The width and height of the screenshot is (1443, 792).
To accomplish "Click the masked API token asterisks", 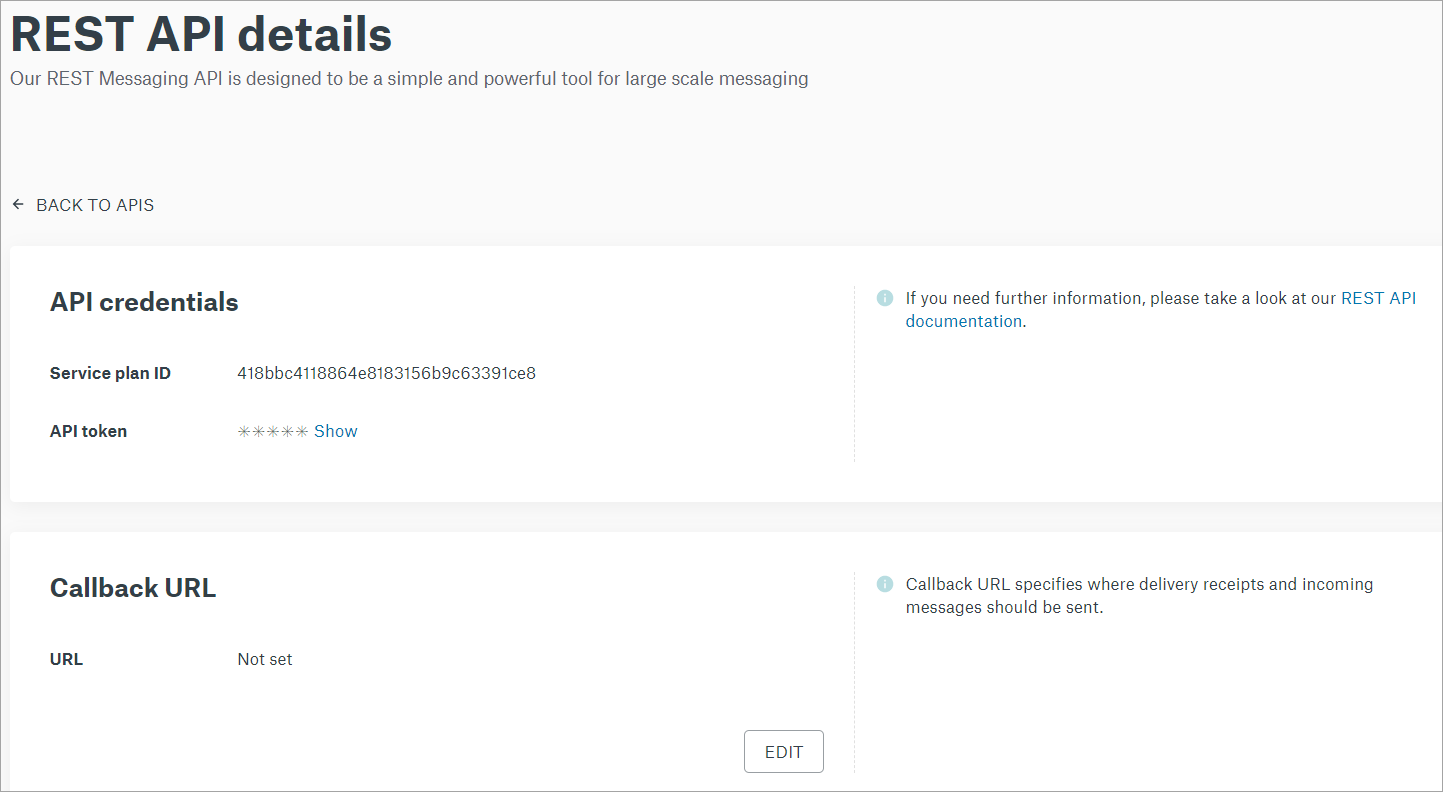I will point(273,432).
